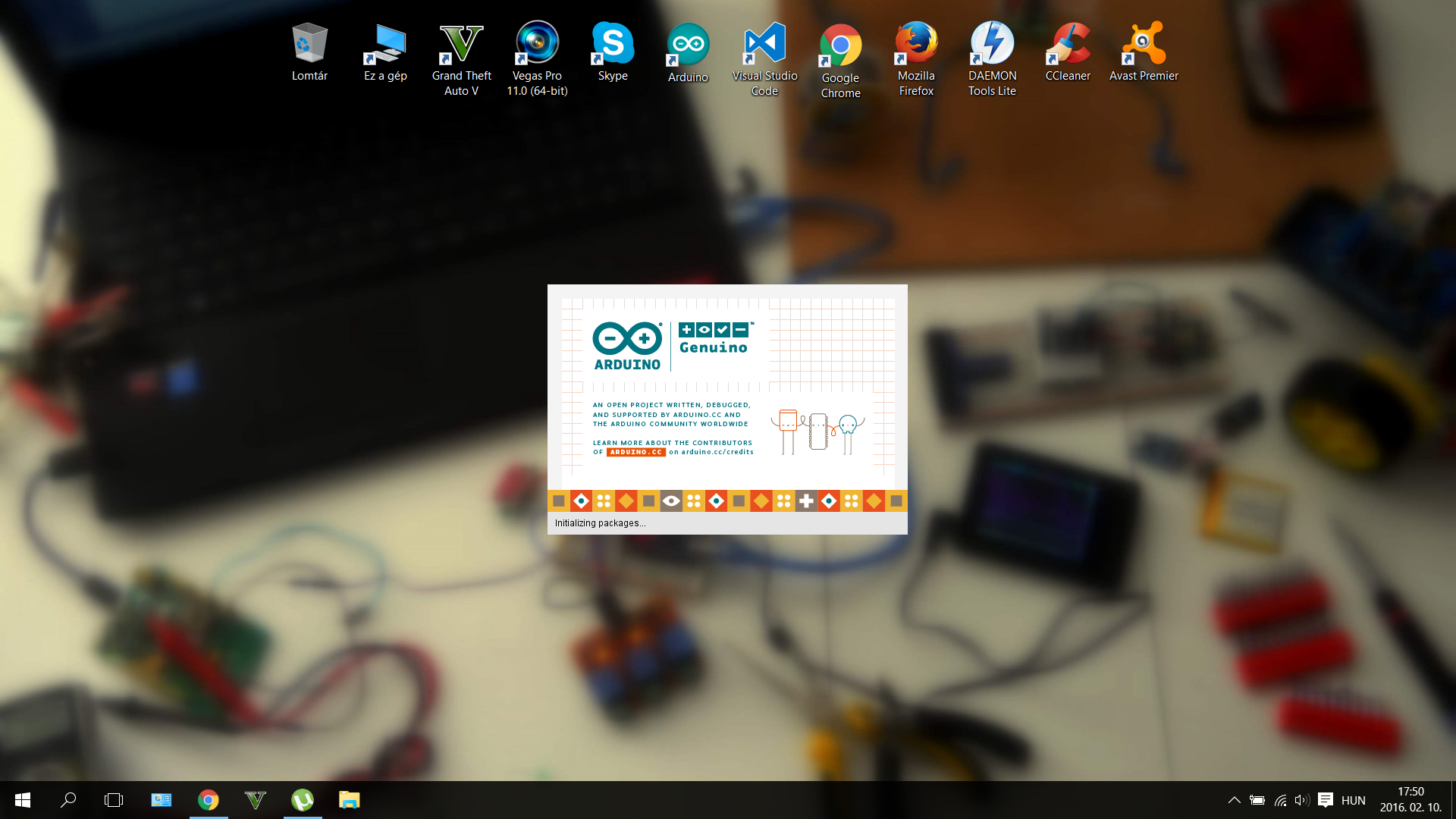1456x819 pixels.
Task: Open the Windows Start menu
Action: click(22, 800)
